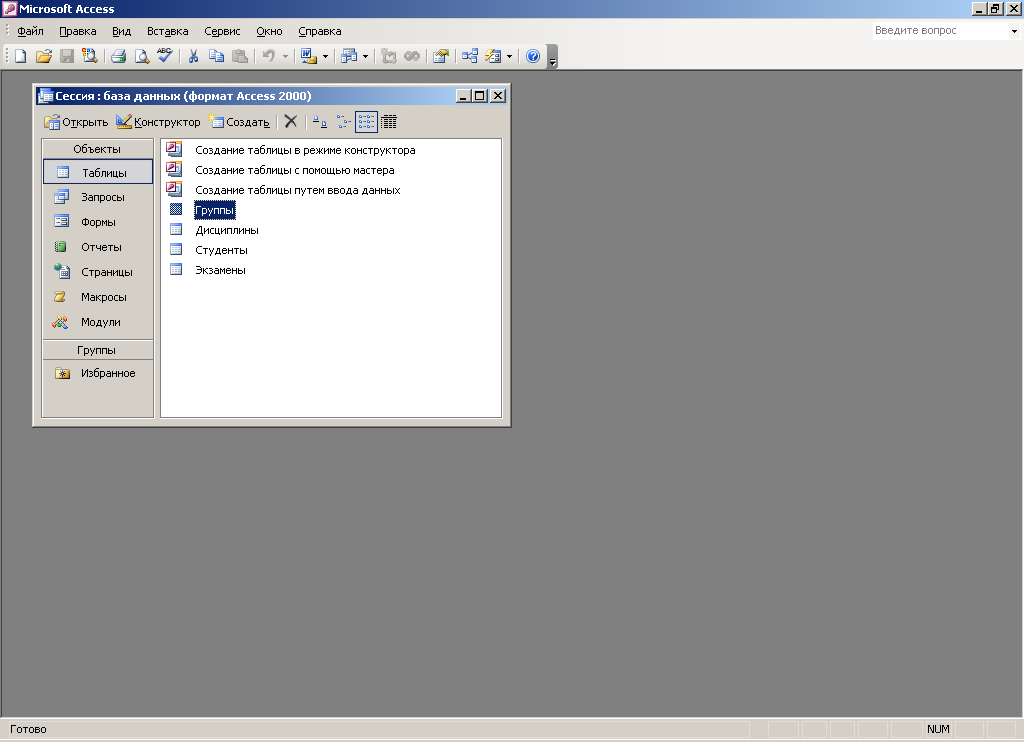This screenshot has height=742, width=1024.
Task: Minimize the Сессия database window
Action: click(x=463, y=96)
